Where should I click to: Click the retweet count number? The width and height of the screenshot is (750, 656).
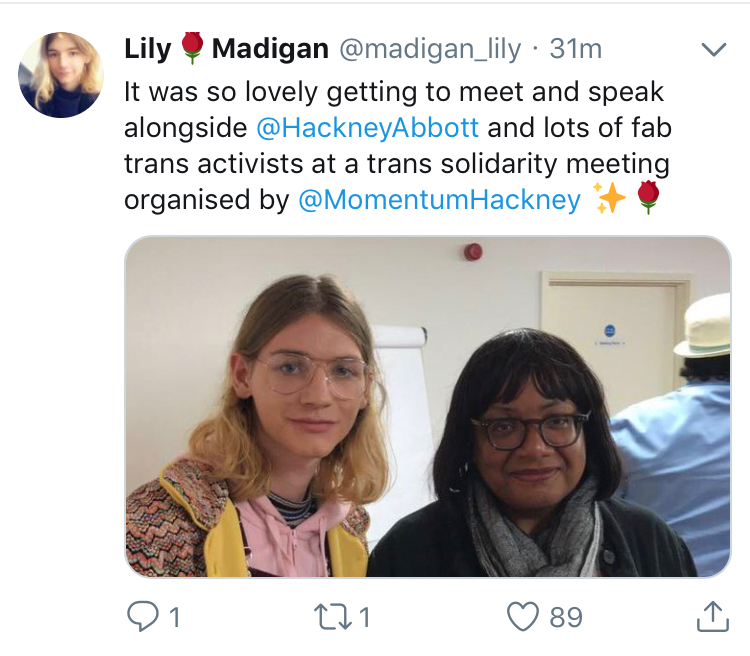365,617
